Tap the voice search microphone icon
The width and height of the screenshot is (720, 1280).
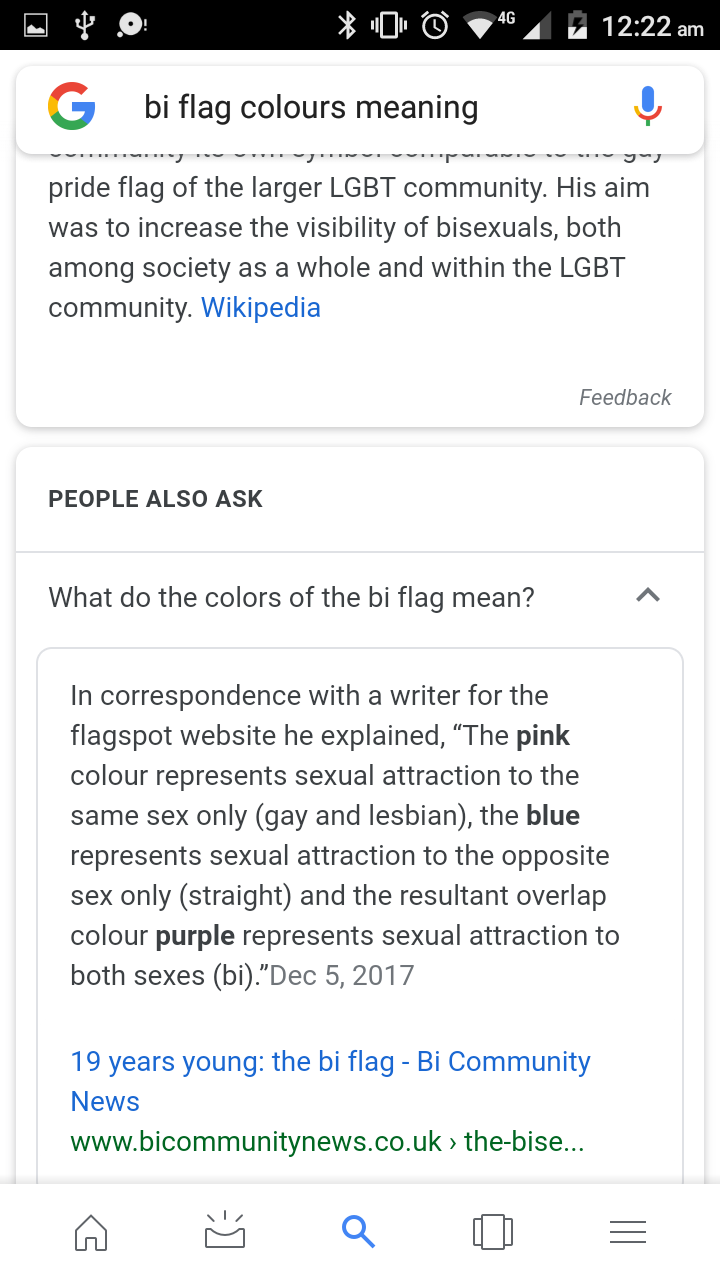(648, 107)
